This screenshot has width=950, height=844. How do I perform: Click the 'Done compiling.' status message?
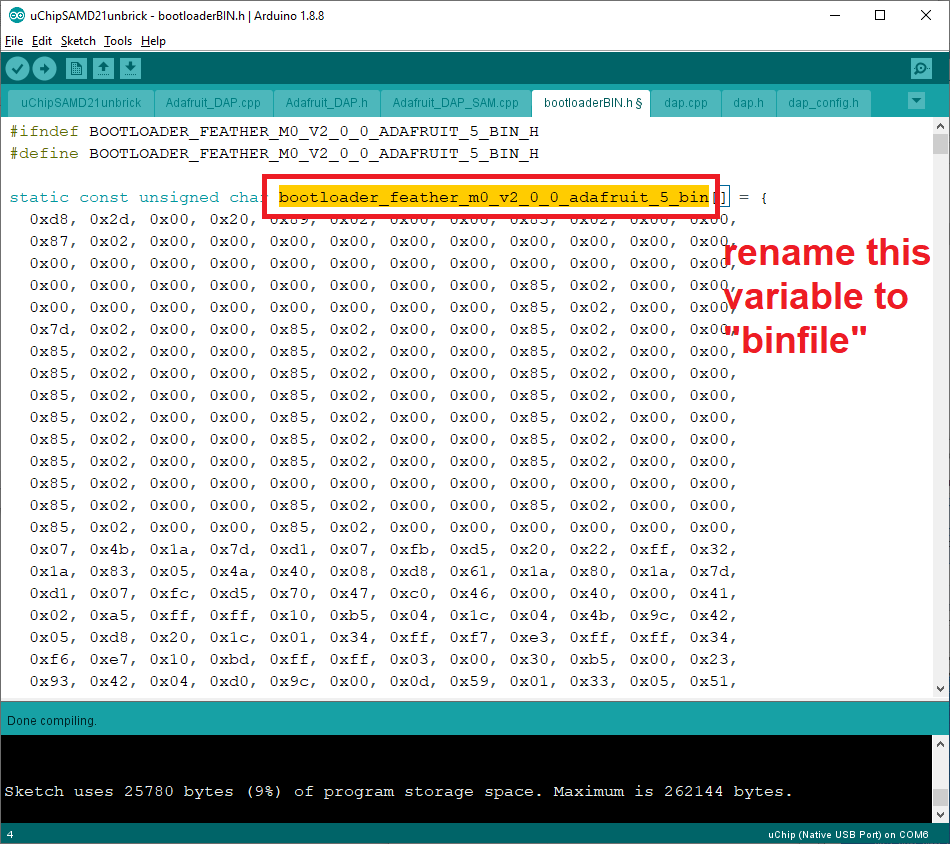[51, 720]
